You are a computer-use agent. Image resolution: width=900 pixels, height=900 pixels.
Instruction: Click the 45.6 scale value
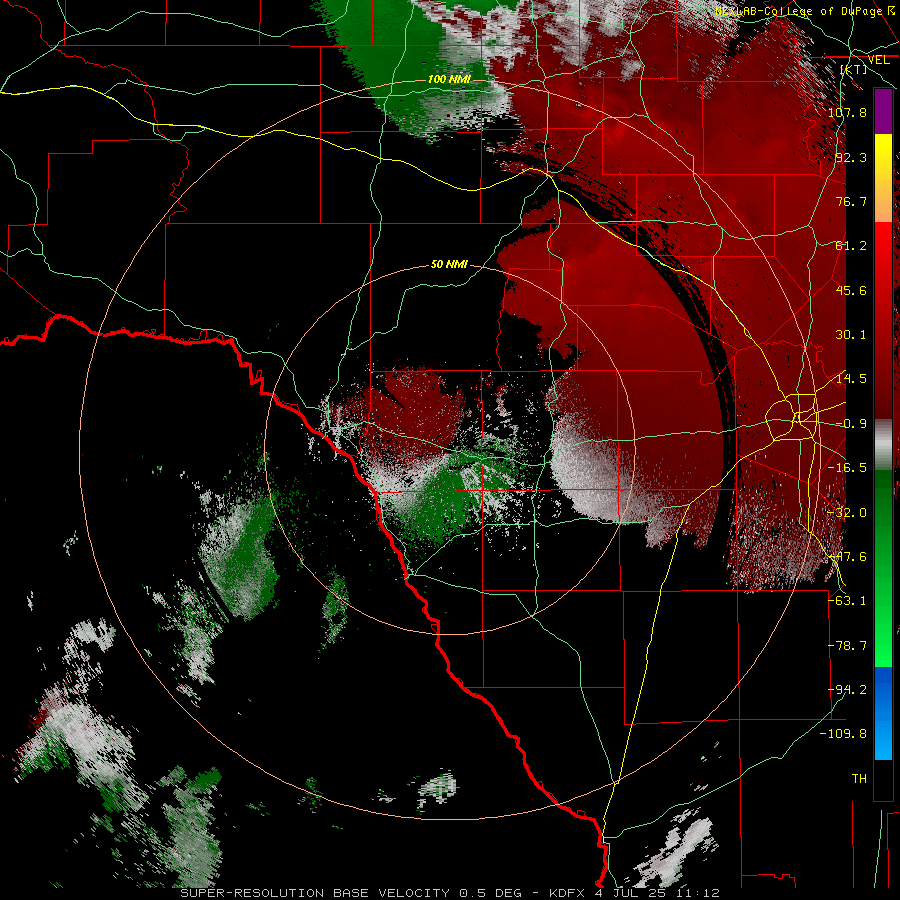pos(851,290)
